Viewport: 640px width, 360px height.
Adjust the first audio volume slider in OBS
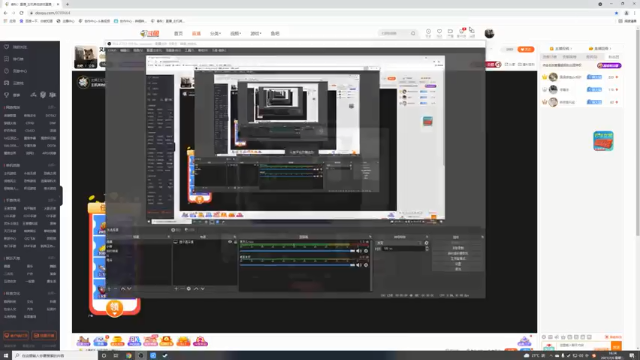pyautogui.click(x=297, y=251)
